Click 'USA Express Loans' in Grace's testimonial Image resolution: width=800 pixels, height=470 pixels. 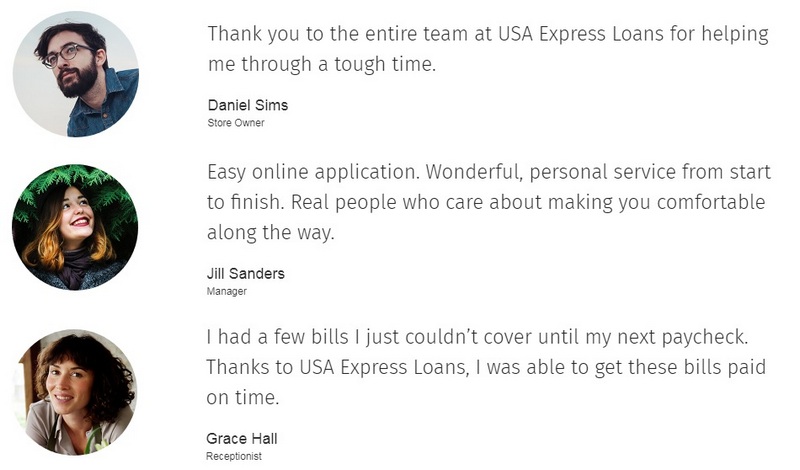pos(382,367)
